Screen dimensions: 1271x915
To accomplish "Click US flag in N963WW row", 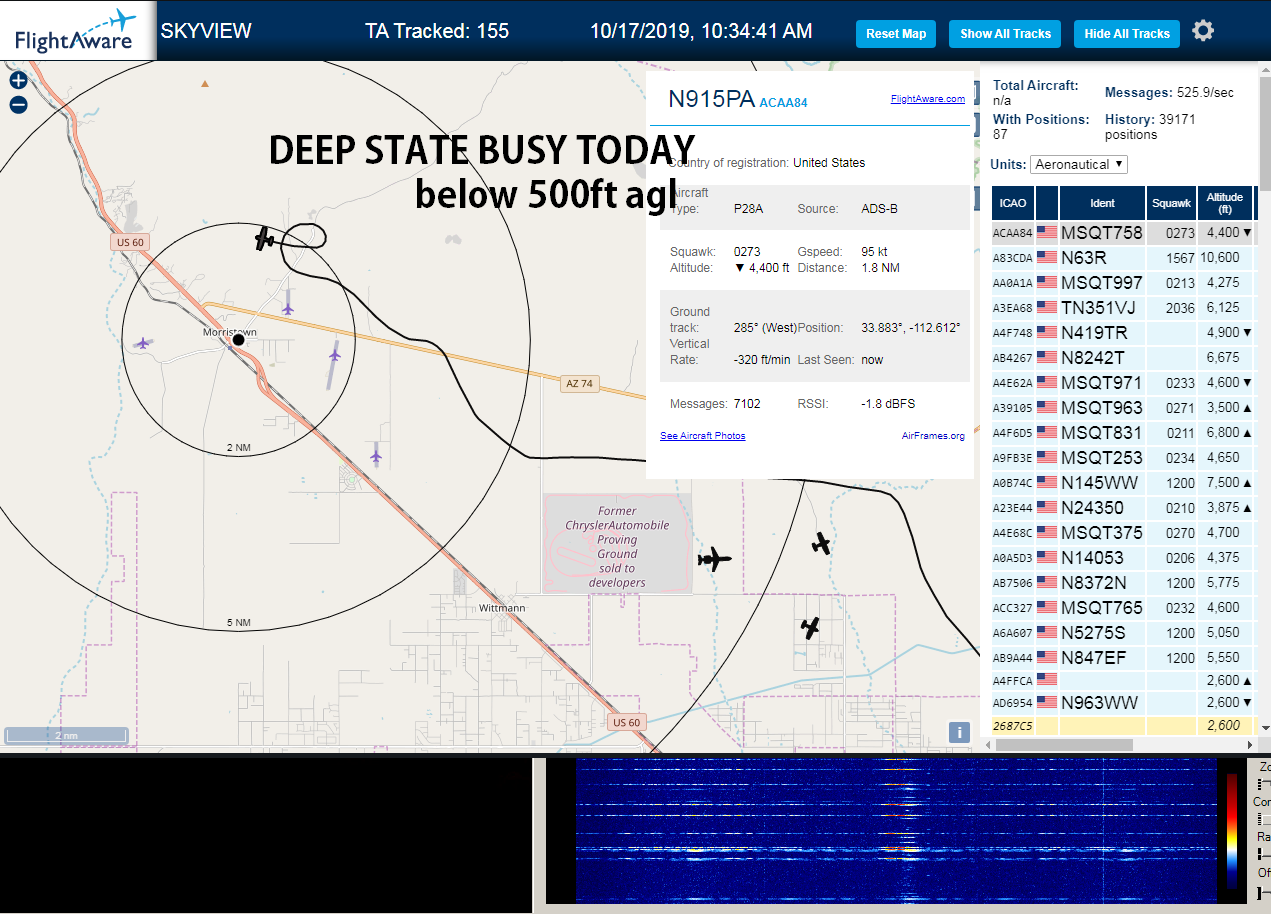I will click(x=1047, y=703).
